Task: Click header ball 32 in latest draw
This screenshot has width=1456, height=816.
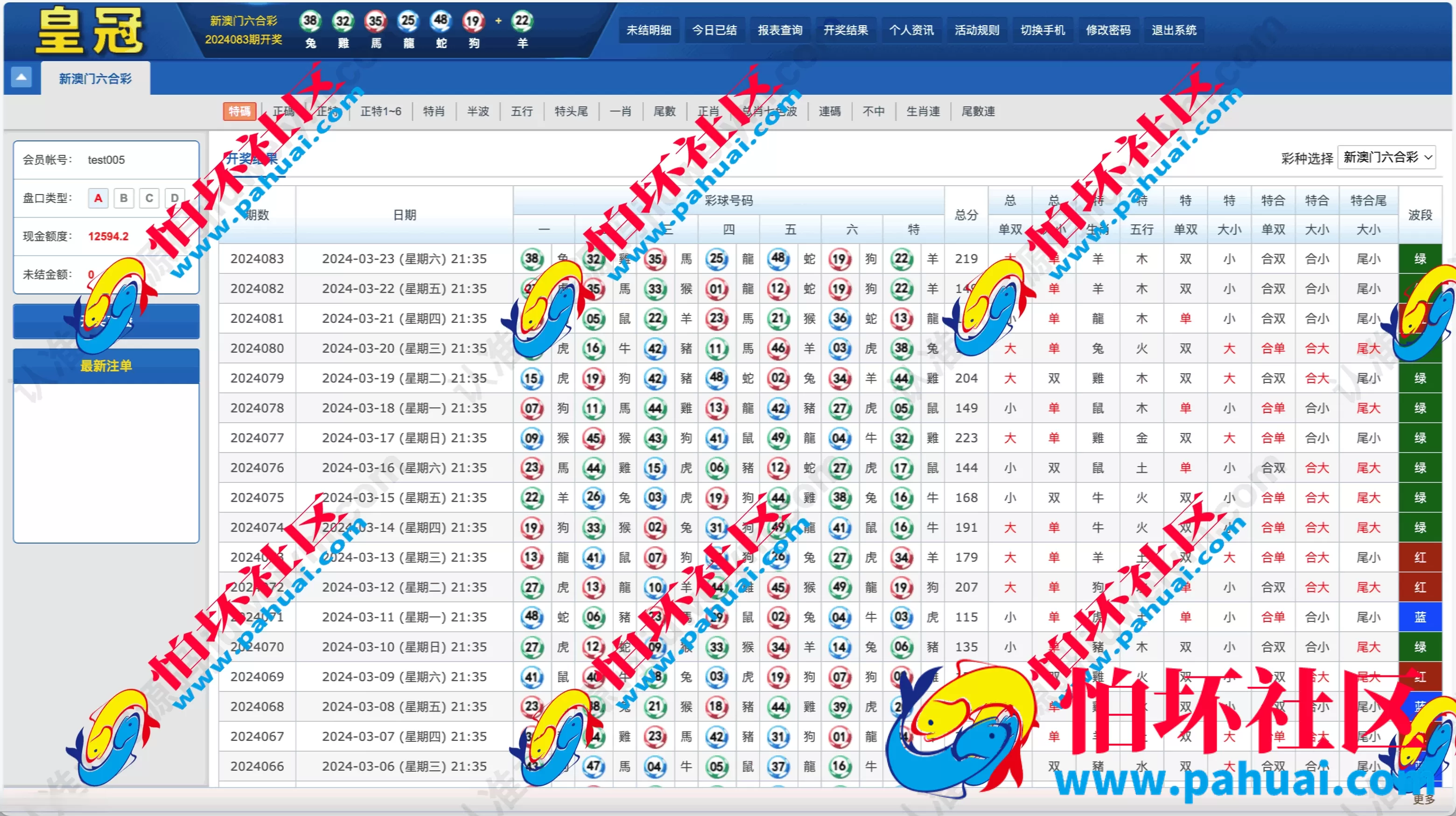Action: tap(343, 21)
